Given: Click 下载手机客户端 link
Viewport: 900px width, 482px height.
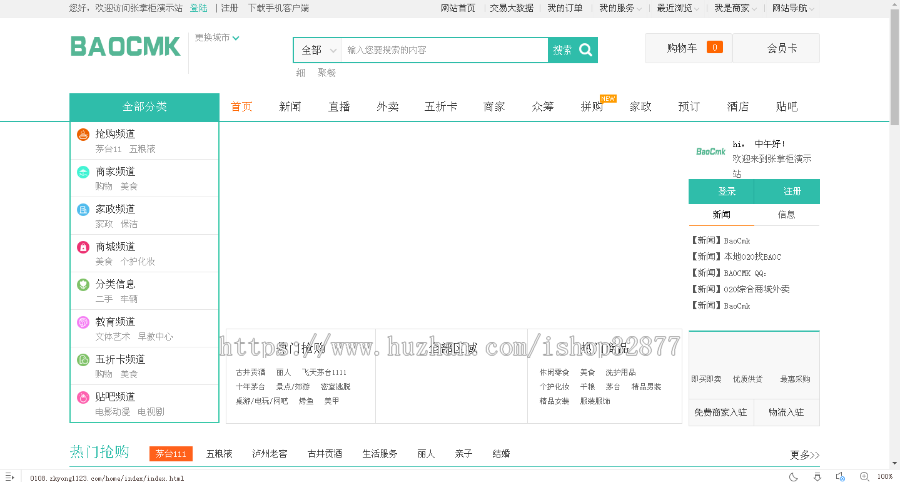Looking at the screenshot, I should click(278, 8).
